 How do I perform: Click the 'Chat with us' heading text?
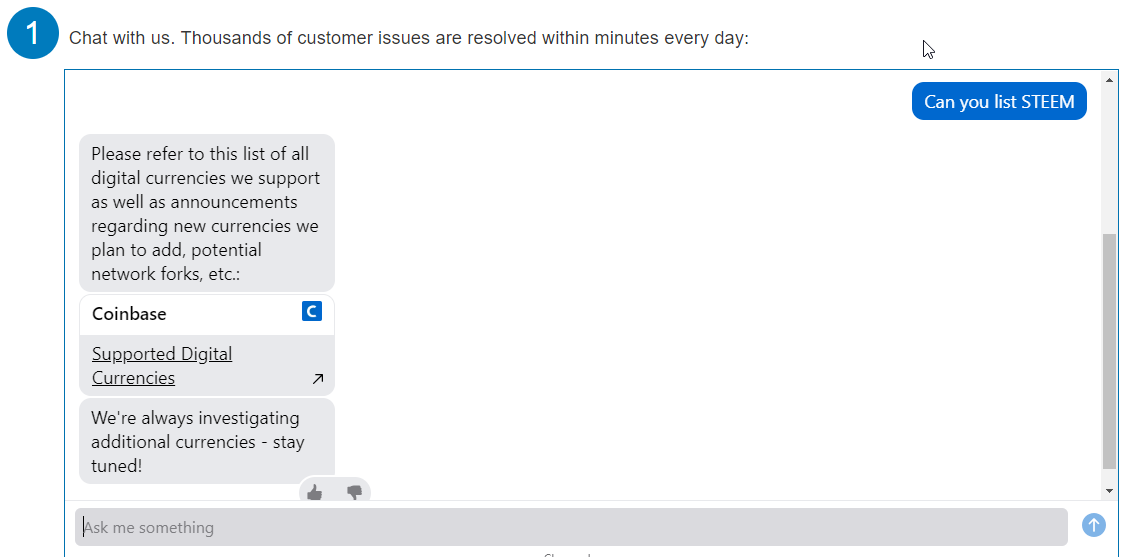click(408, 38)
